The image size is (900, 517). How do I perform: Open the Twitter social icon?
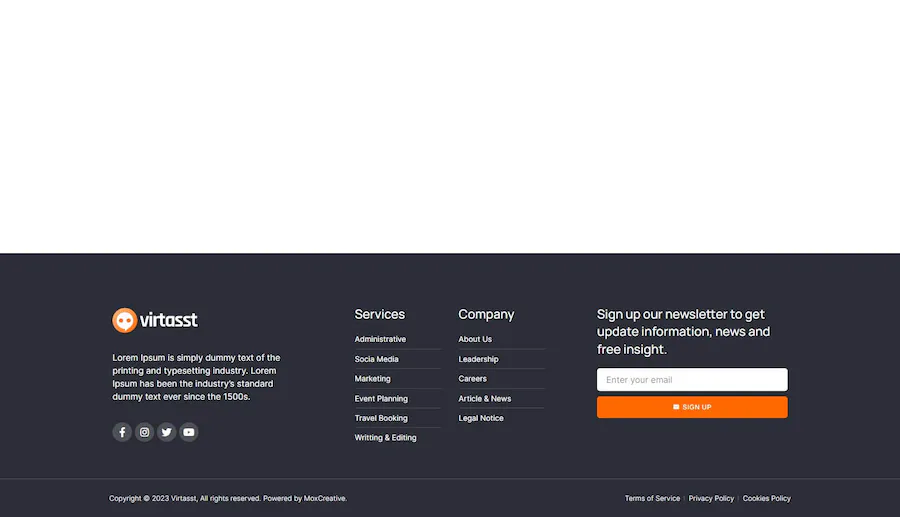point(166,432)
